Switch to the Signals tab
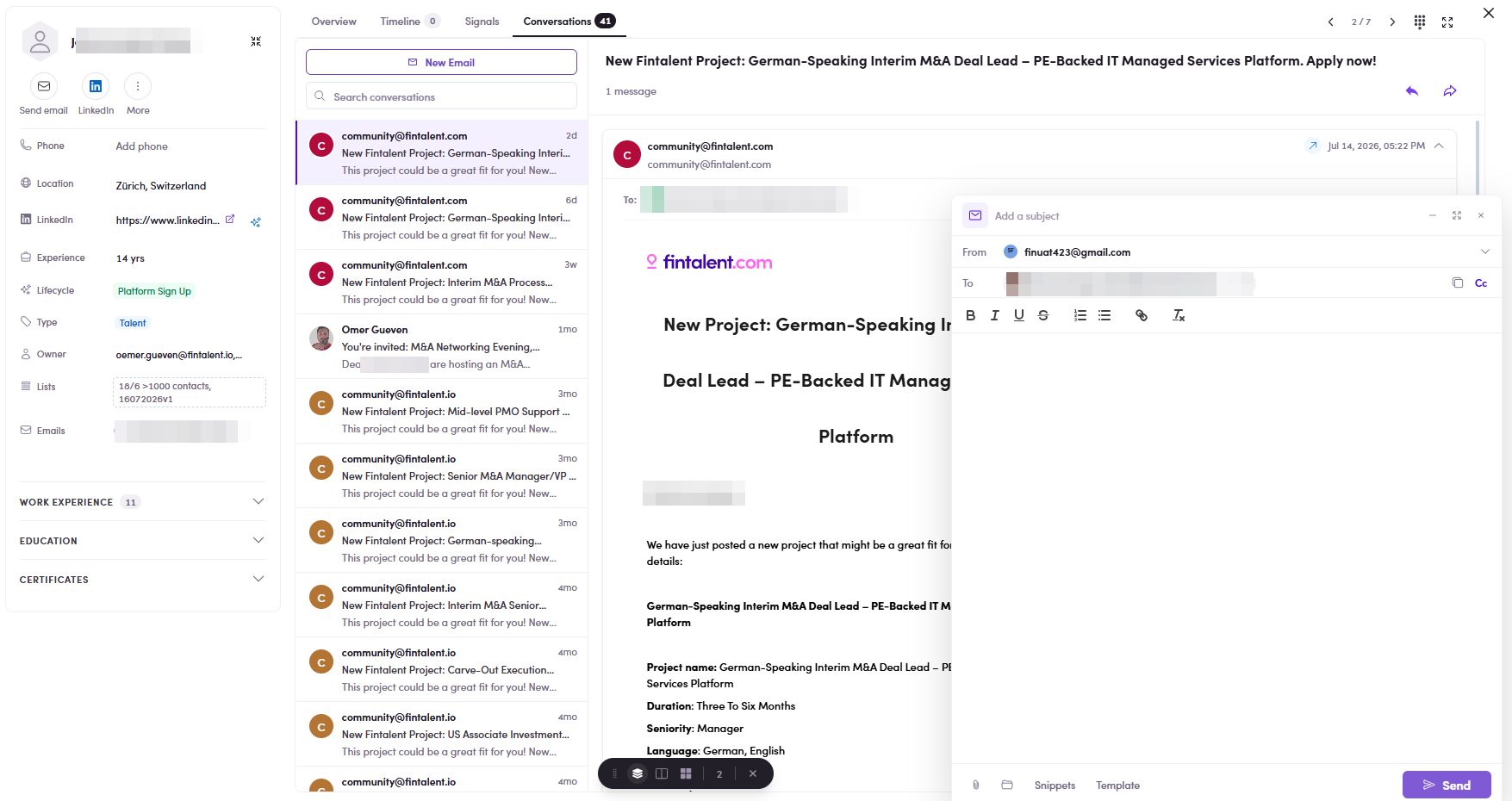1512x801 pixels. tap(482, 22)
